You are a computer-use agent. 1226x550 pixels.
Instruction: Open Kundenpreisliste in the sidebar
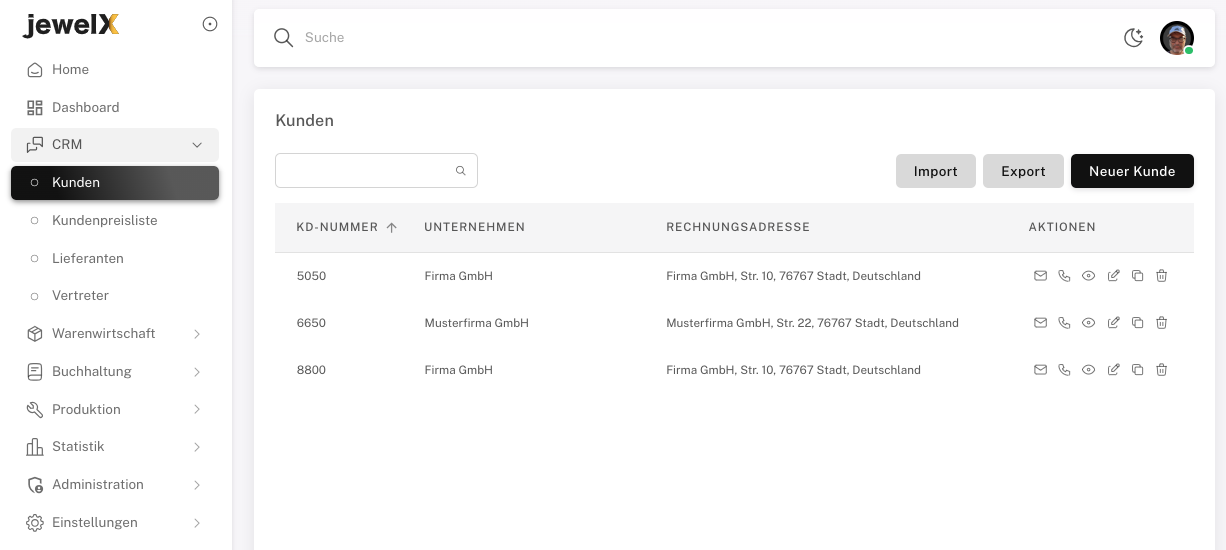tap(105, 221)
